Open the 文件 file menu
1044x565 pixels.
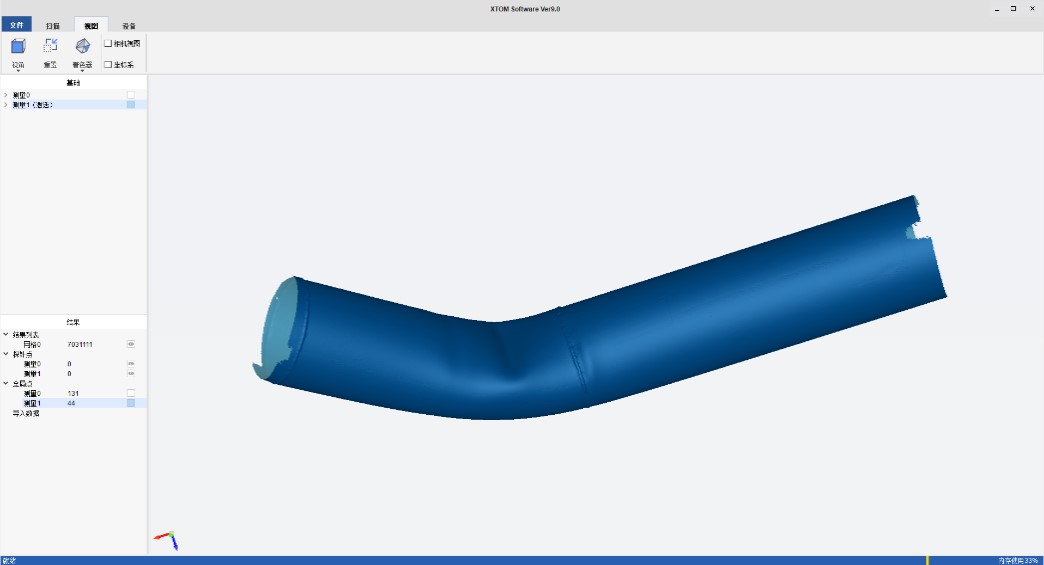pyautogui.click(x=16, y=25)
